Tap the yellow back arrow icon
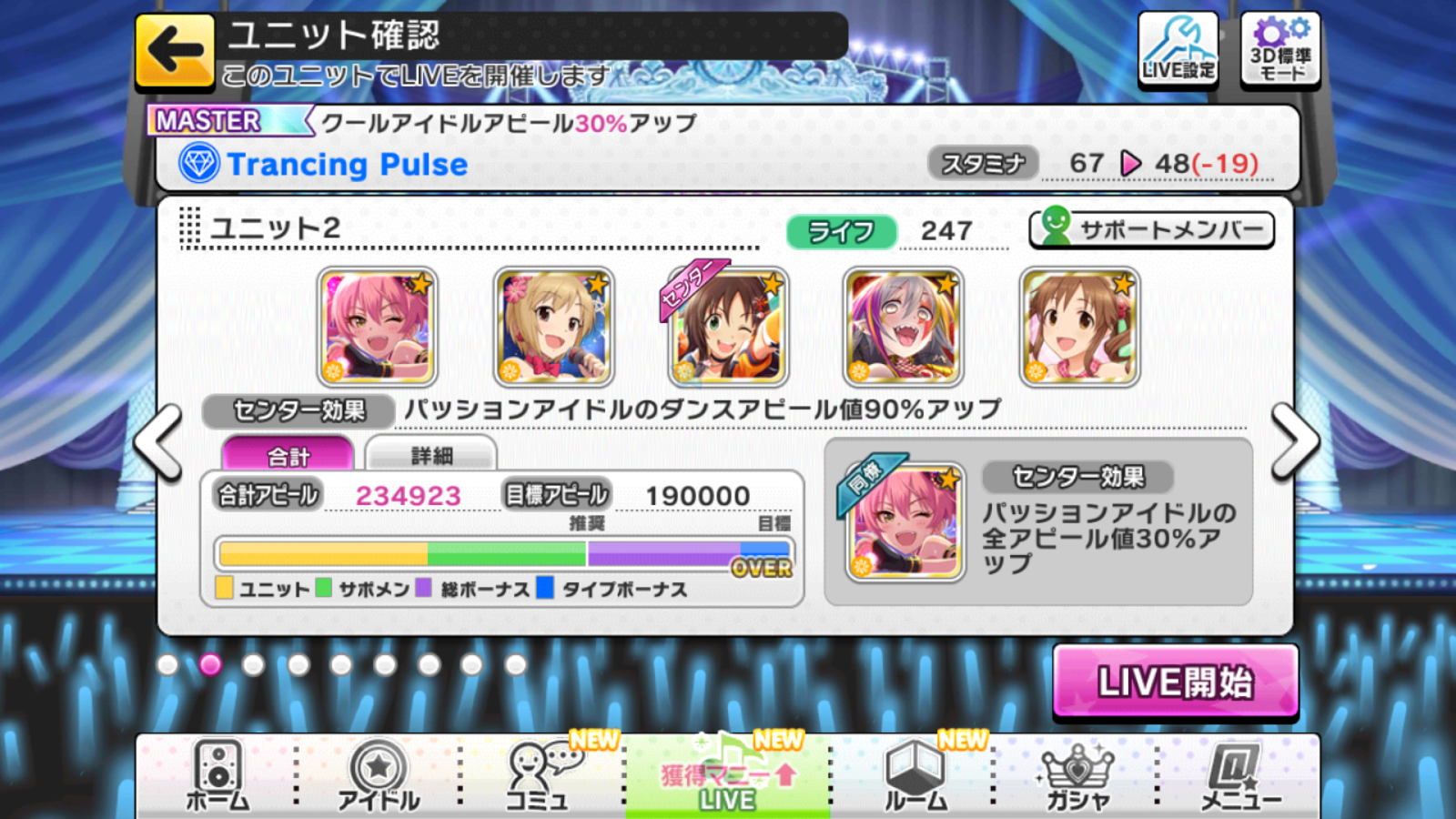This screenshot has height=819, width=1456. (x=175, y=50)
